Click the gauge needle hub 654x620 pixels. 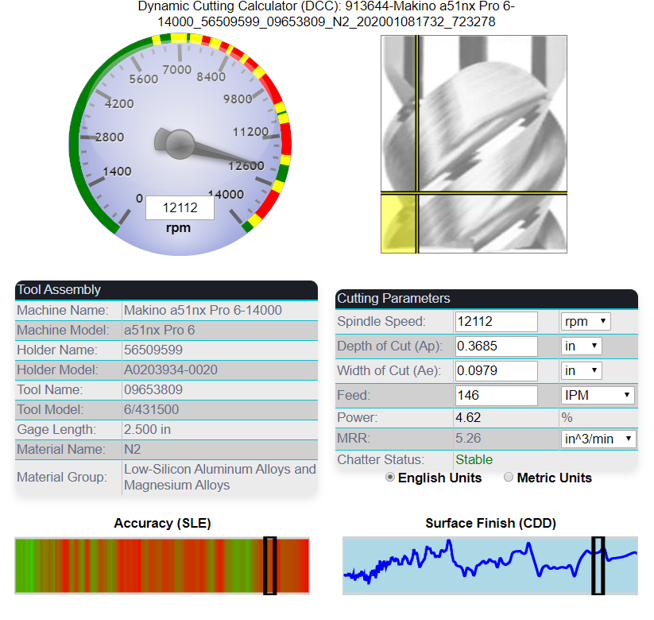[180, 144]
